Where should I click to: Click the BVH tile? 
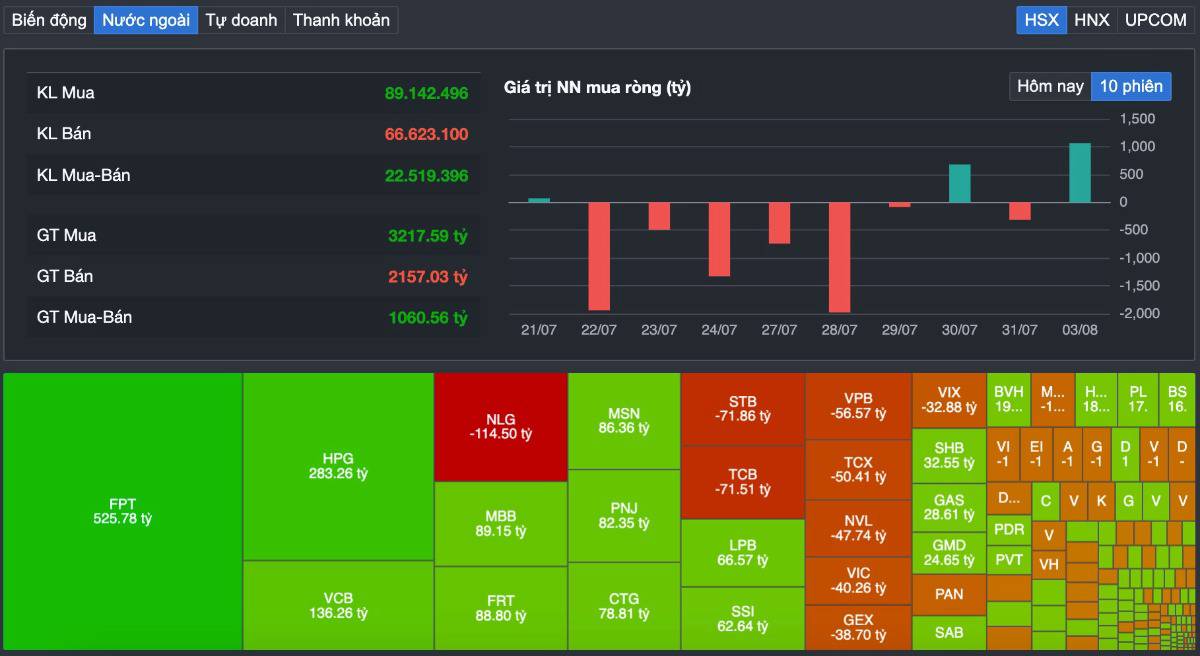tap(1009, 399)
